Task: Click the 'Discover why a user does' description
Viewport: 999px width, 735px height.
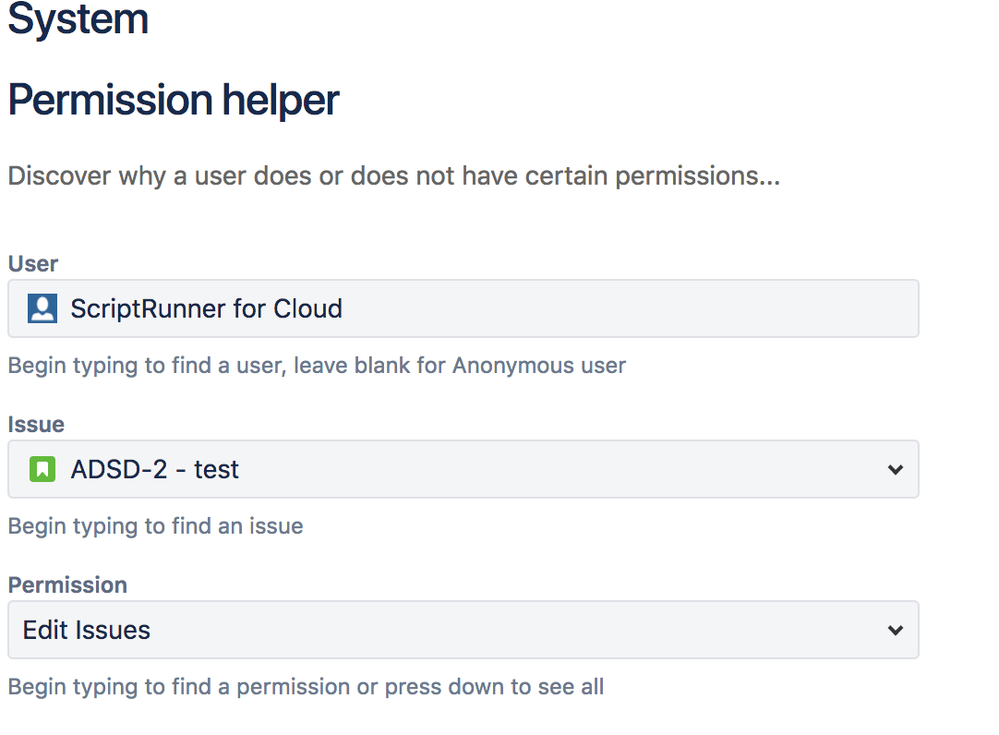Action: tap(394, 176)
